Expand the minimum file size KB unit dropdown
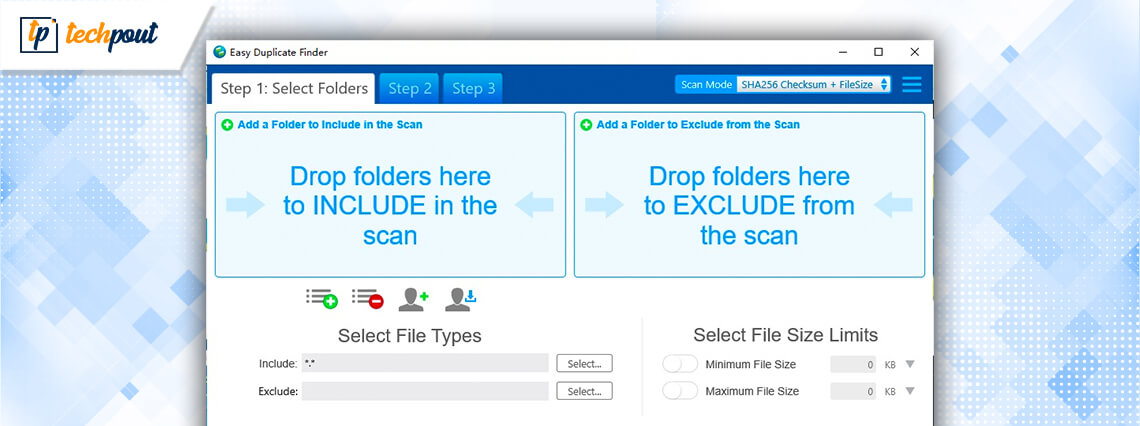1140x426 pixels. coord(909,365)
